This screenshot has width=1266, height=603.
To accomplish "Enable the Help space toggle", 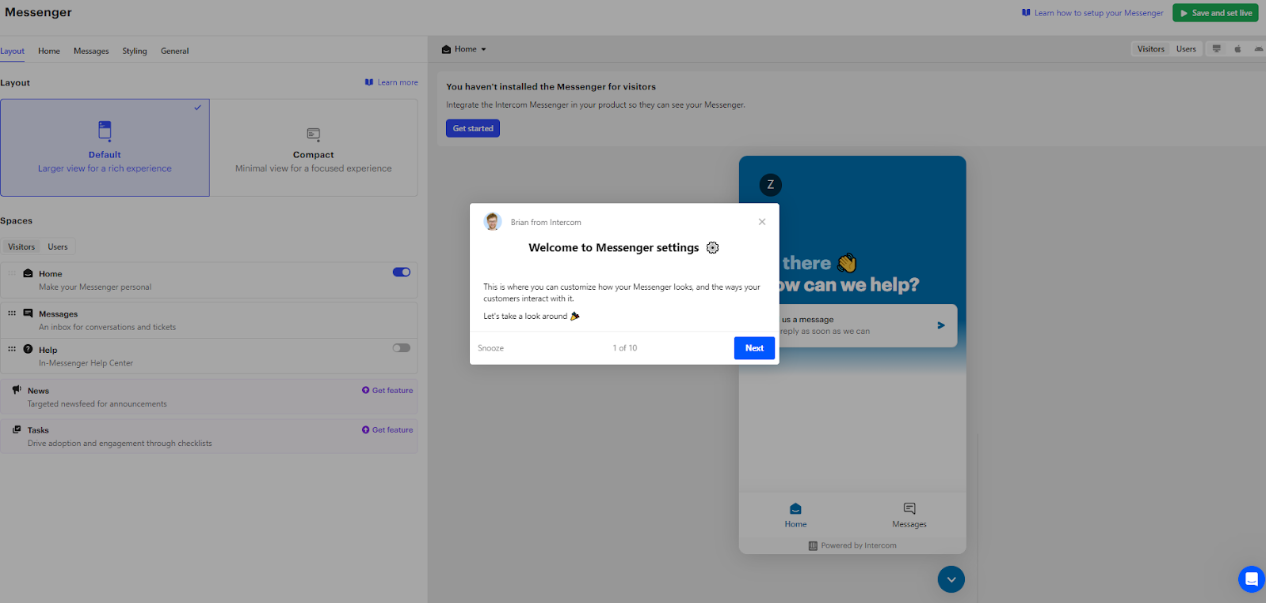I will (x=401, y=348).
